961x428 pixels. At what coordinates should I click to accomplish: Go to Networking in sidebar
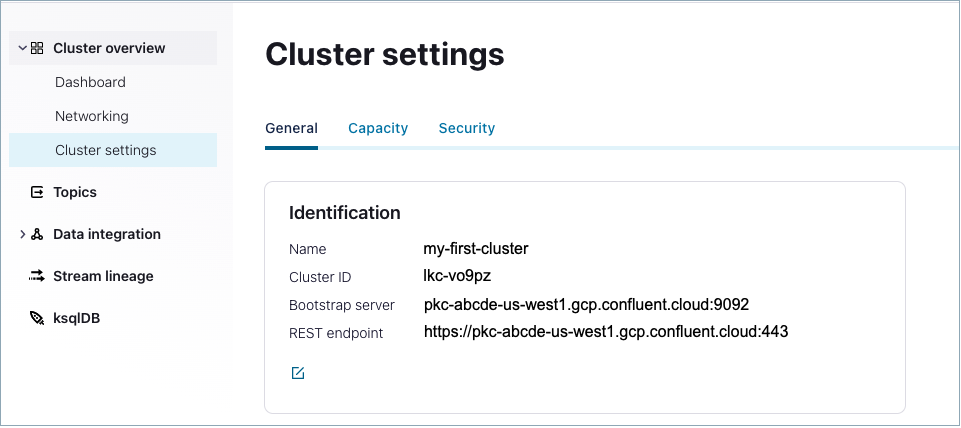pos(92,116)
